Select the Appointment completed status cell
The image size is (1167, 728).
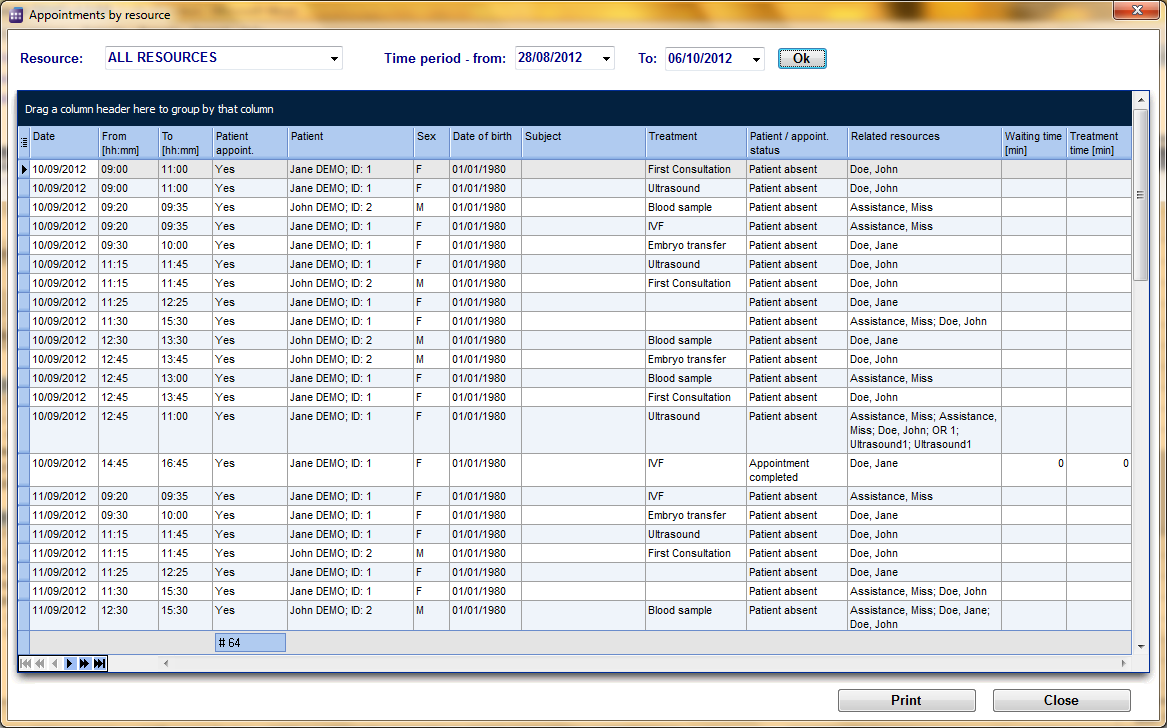[797, 470]
